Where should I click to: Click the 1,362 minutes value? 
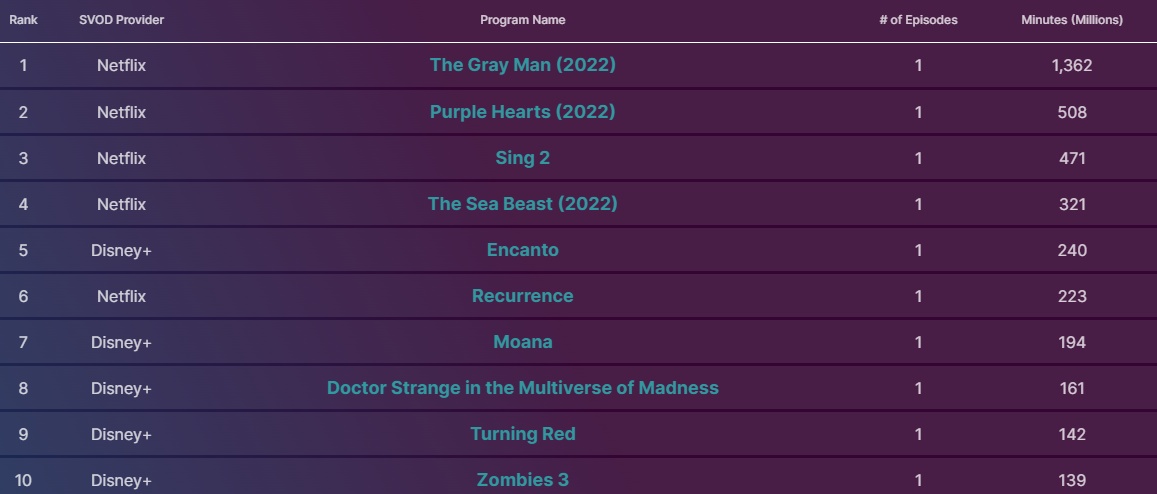[1071, 66]
